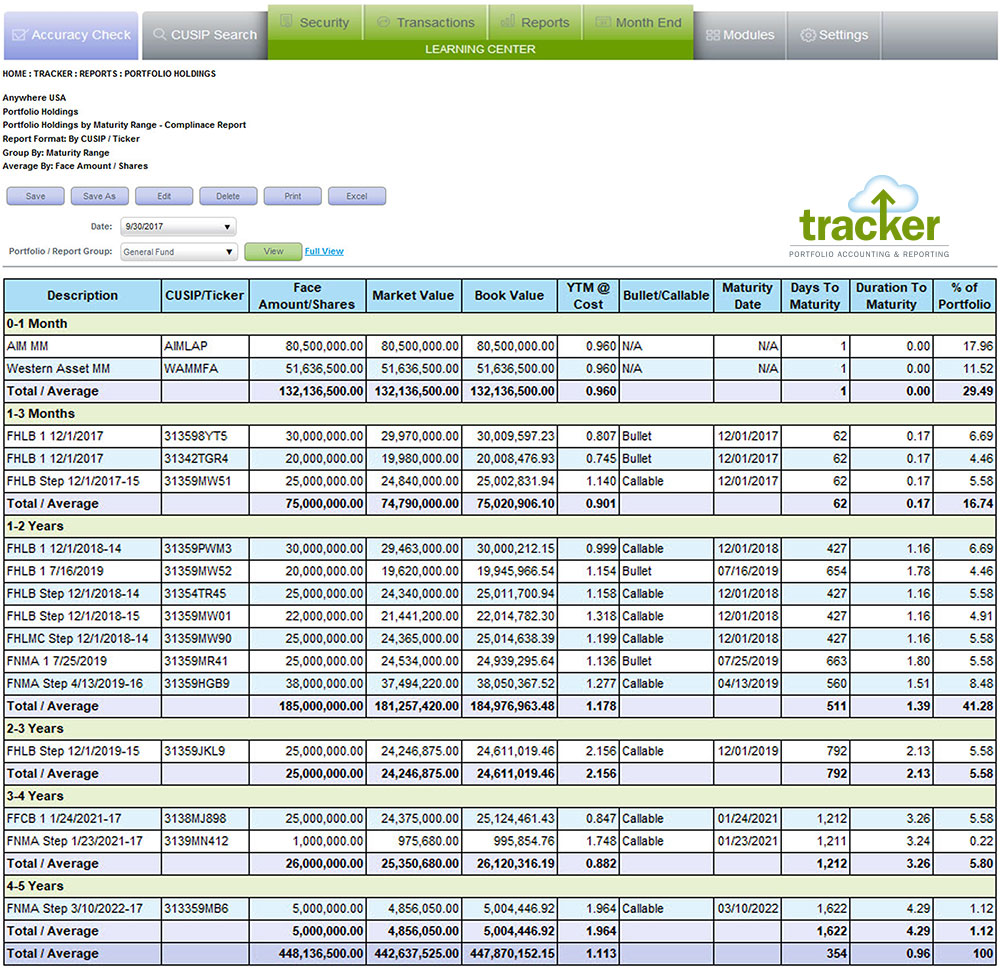Image resolution: width=1000 pixels, height=969 pixels.
Task: Click the green View button
Action: [x=273, y=252]
